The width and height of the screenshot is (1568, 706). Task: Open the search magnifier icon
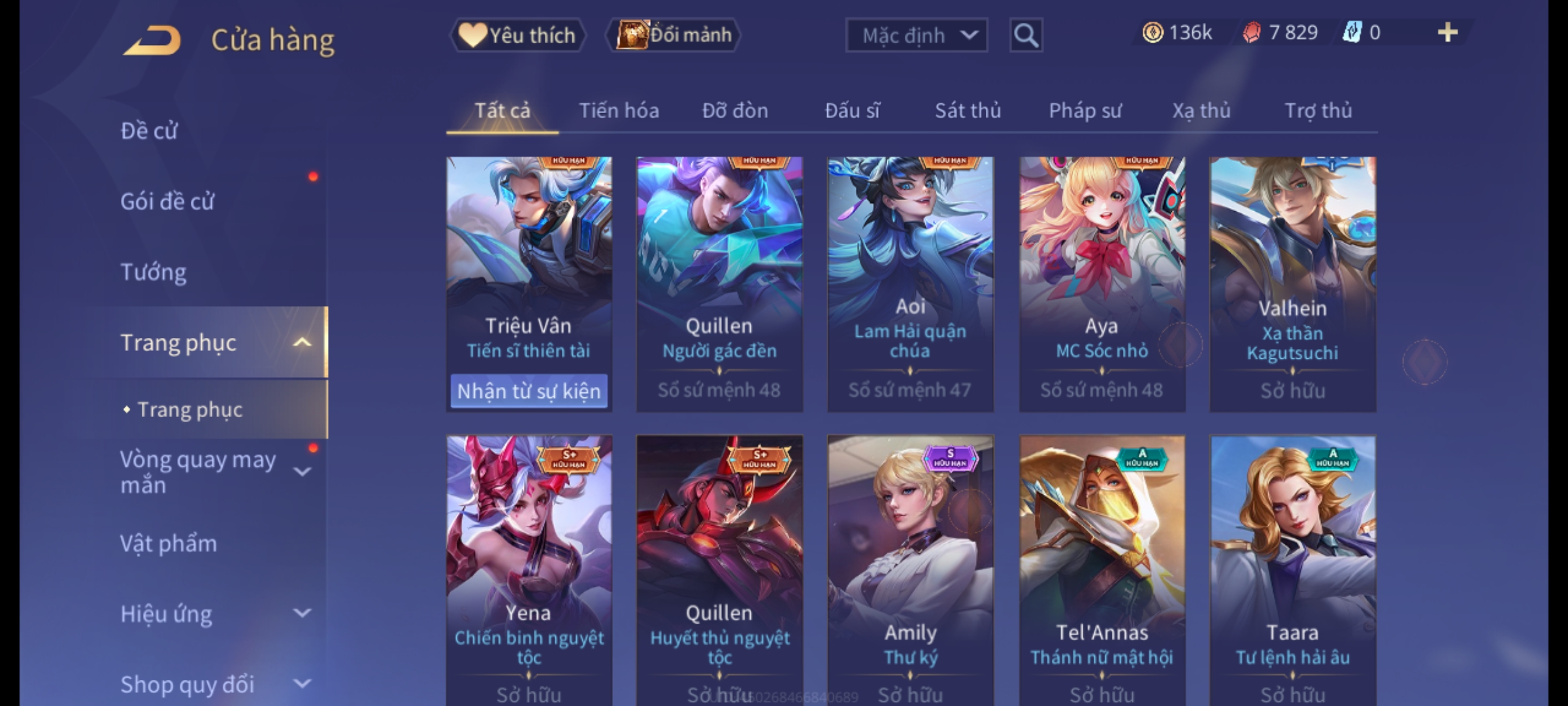tap(1026, 35)
